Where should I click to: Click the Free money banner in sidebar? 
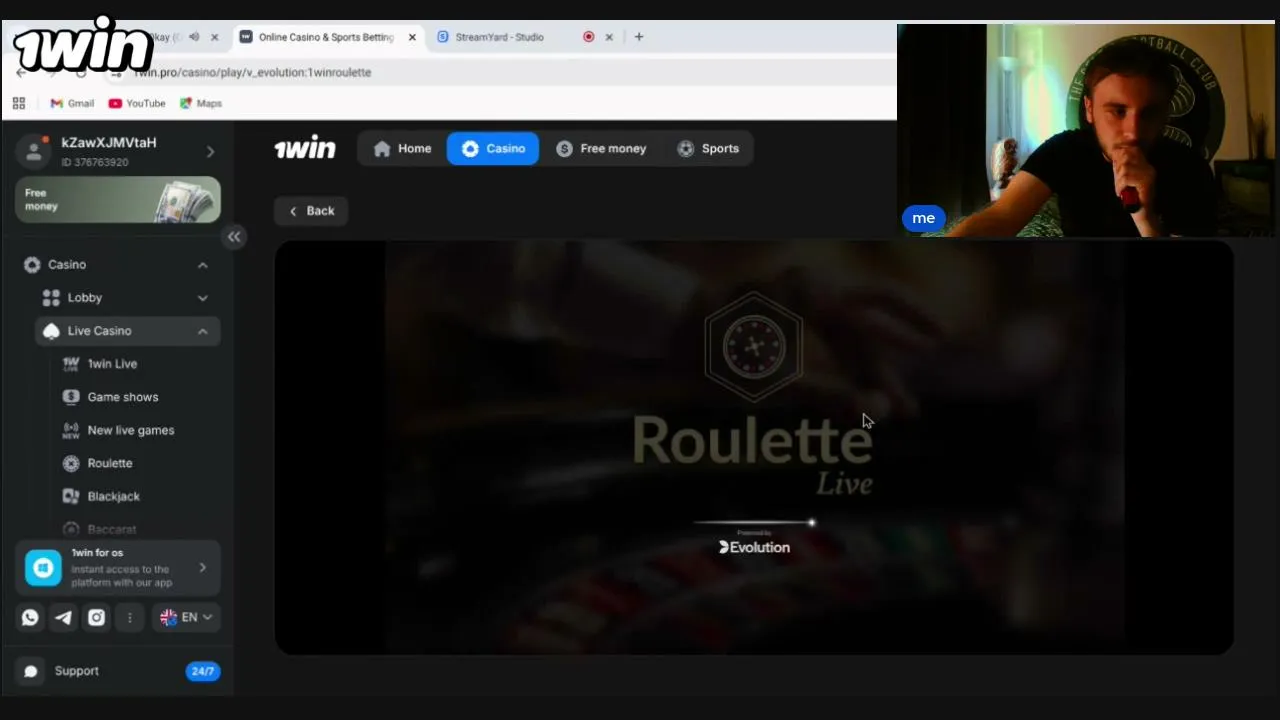tap(118, 199)
